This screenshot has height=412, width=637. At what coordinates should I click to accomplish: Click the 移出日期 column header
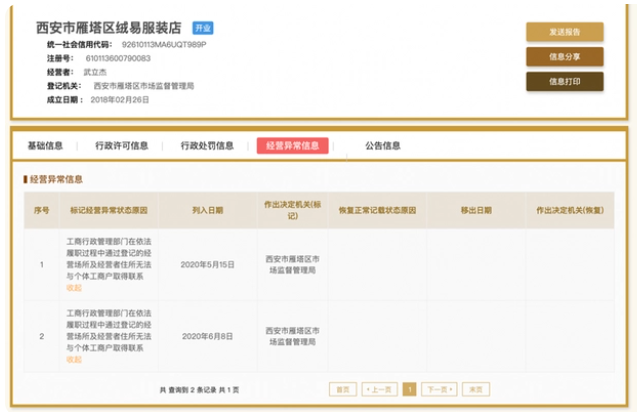476,210
